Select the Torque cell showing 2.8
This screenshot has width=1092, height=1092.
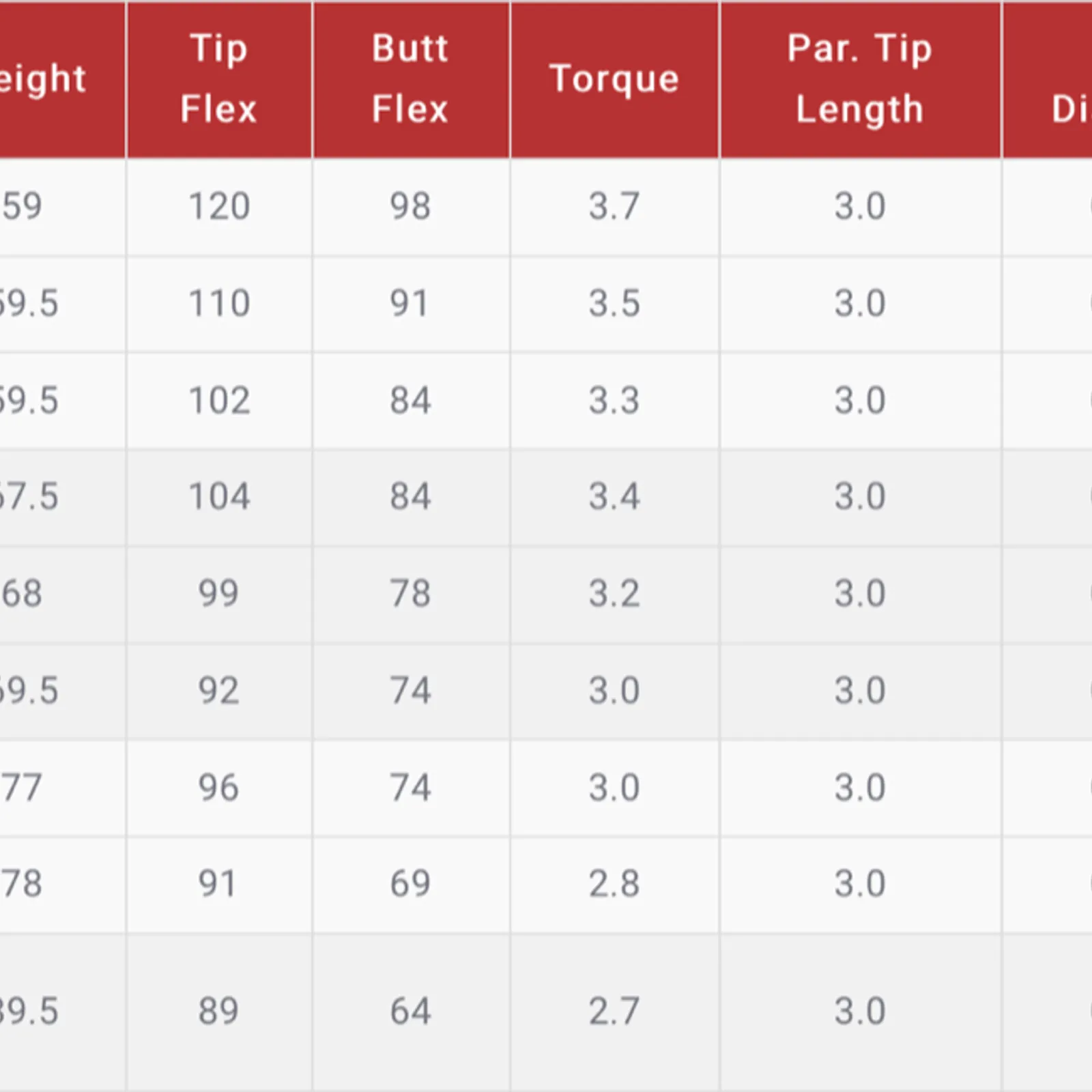click(614, 884)
